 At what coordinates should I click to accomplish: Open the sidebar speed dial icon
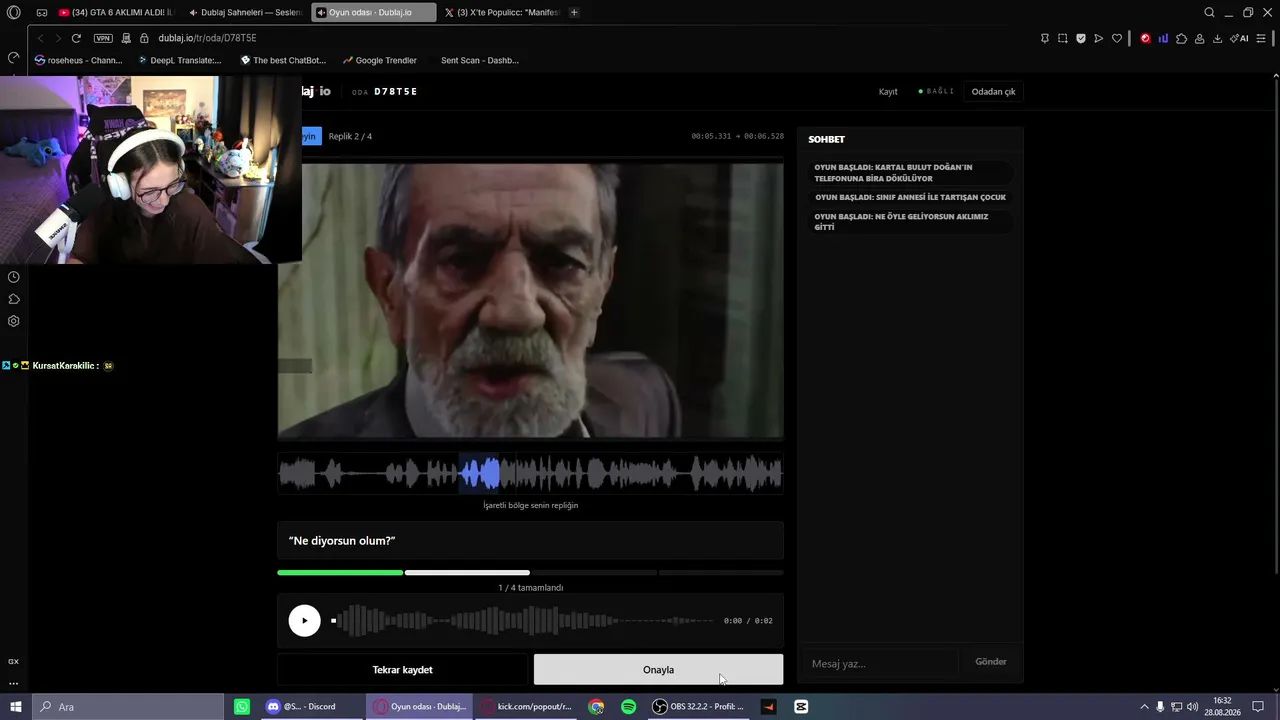[13, 58]
